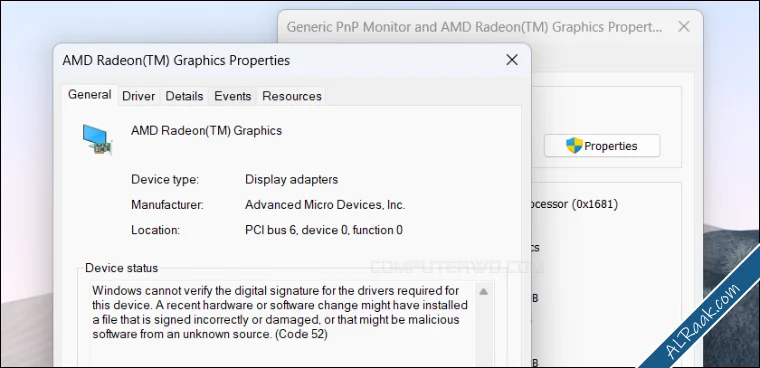760x368 pixels.
Task: Click 'PCI bus 6, device 0, function 0' location
Action: click(x=324, y=230)
